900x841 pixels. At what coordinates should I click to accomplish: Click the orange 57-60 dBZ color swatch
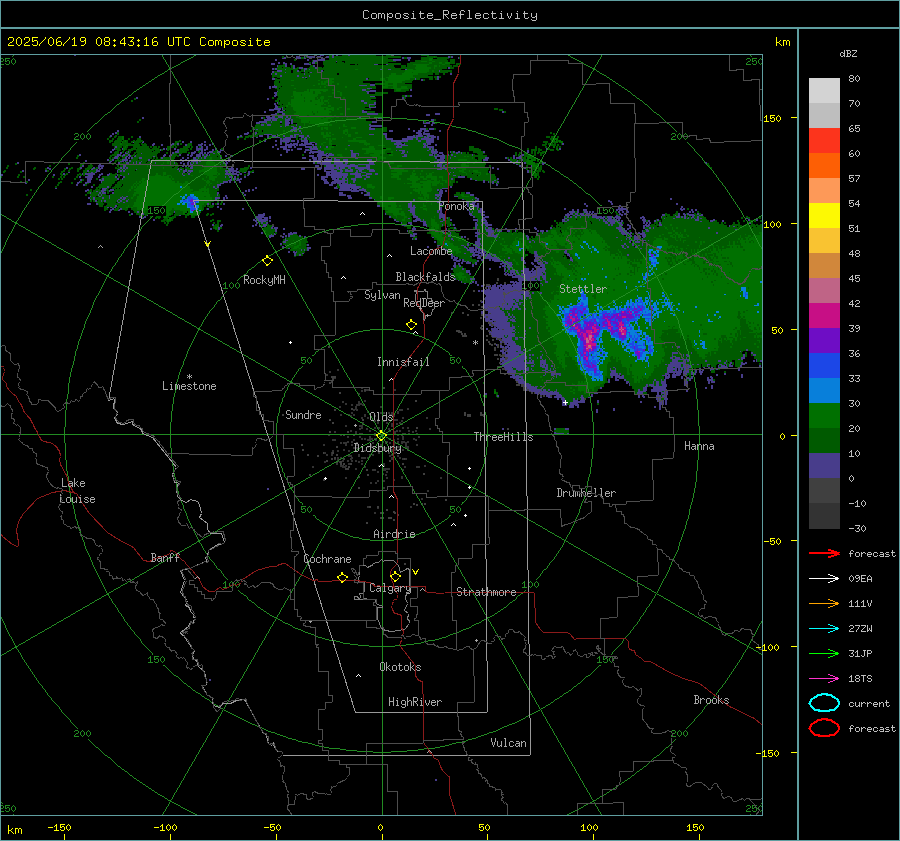(x=824, y=166)
